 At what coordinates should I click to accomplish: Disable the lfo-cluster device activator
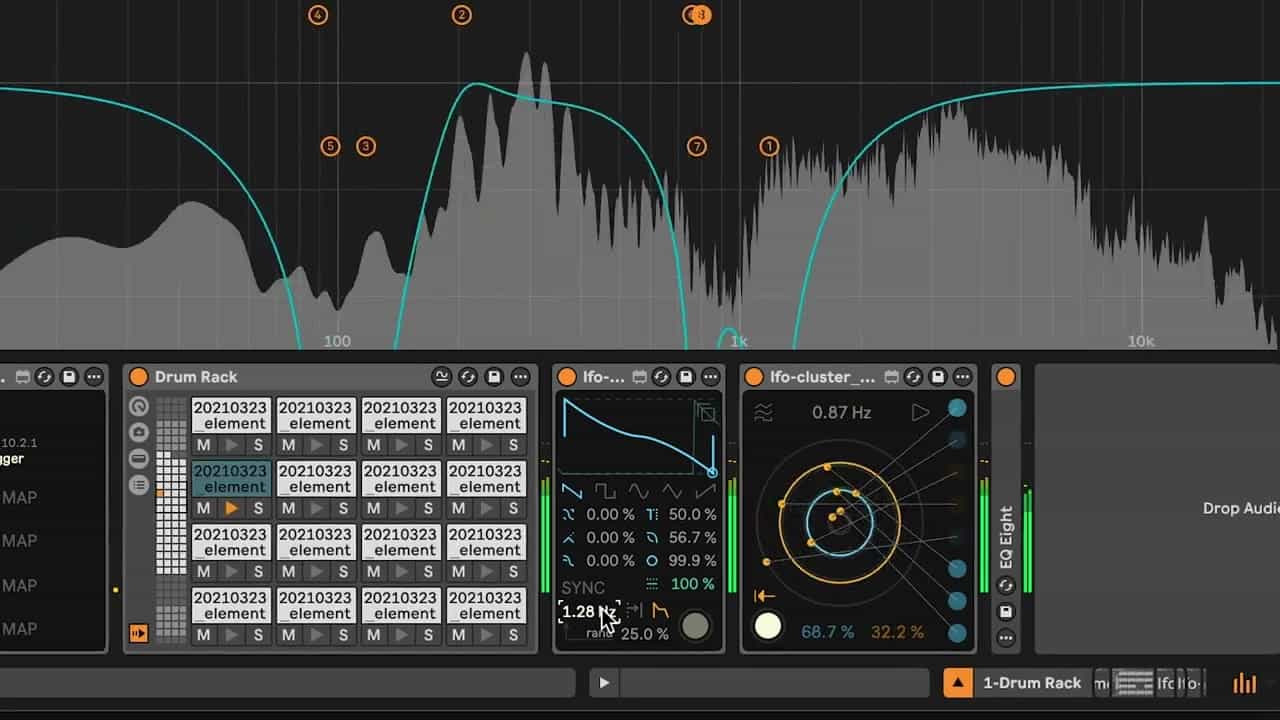[x=754, y=377]
